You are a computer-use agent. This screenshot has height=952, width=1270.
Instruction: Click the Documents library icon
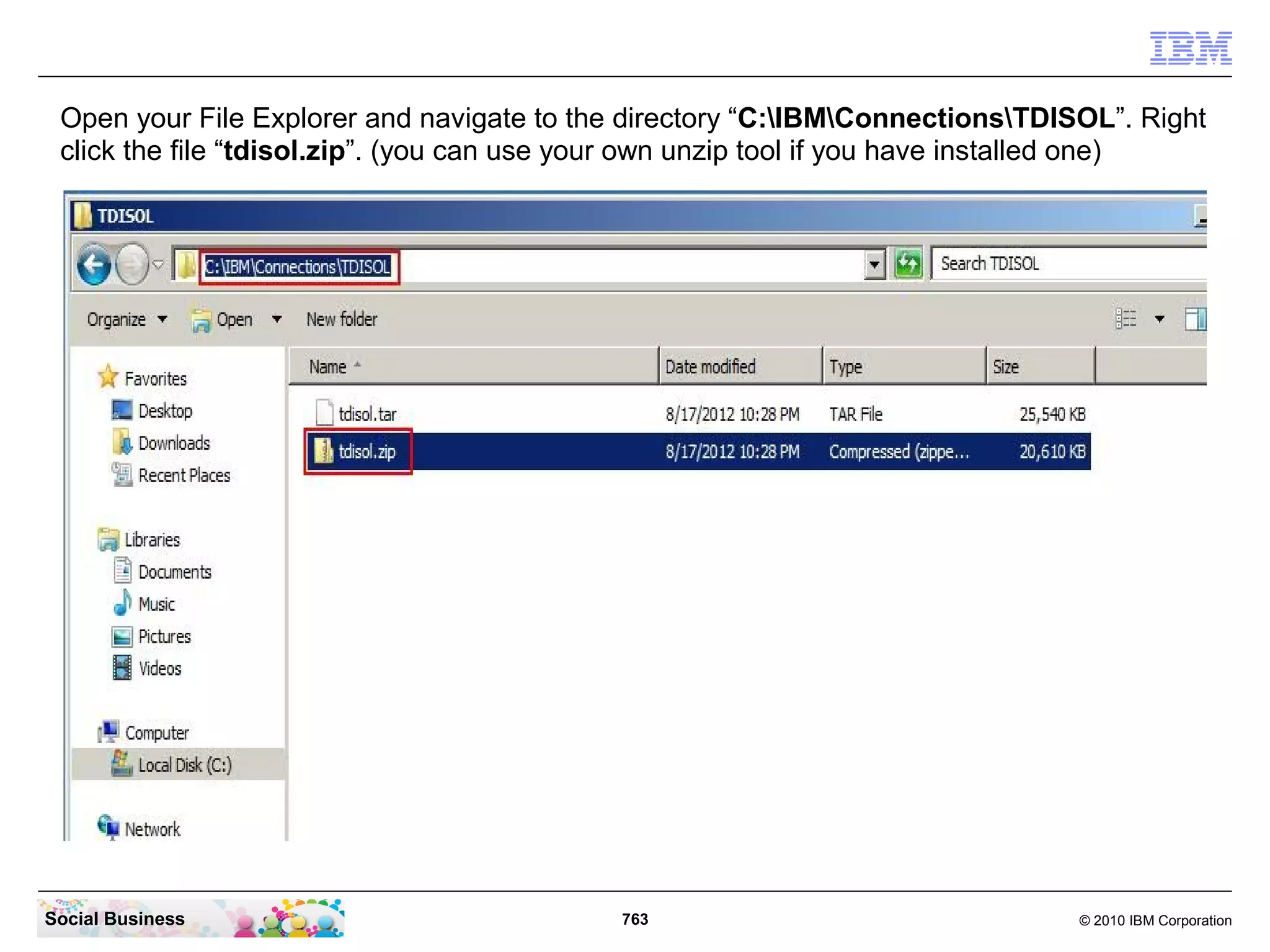pyautogui.click(x=122, y=571)
